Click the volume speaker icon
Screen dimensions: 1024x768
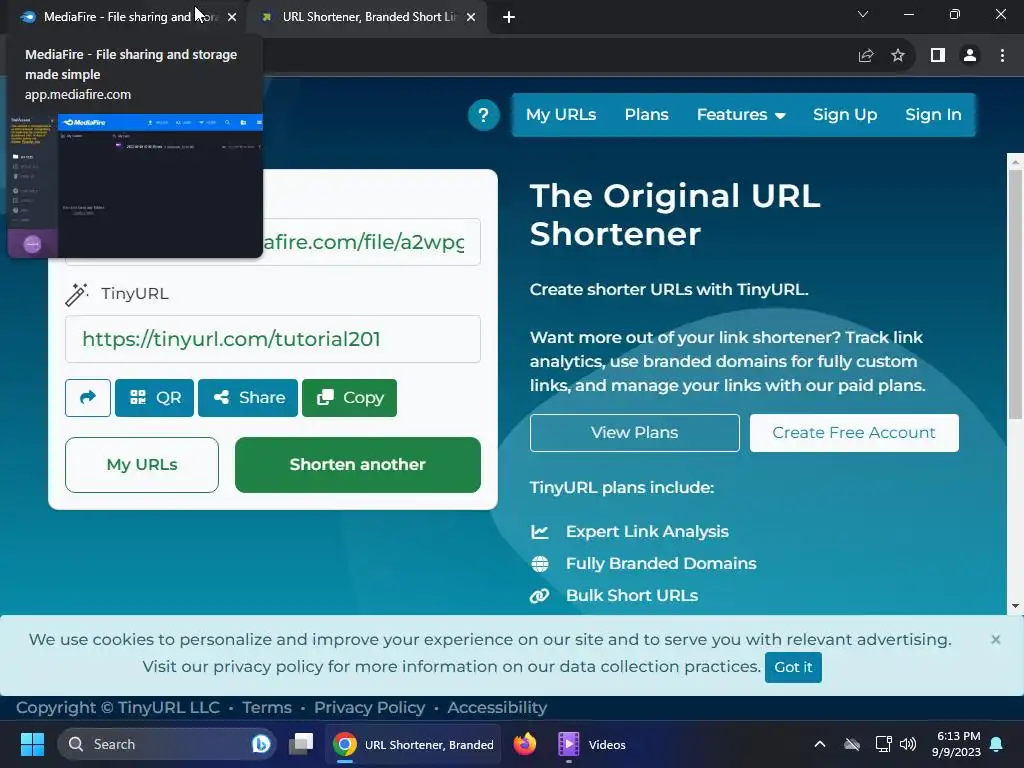908,744
